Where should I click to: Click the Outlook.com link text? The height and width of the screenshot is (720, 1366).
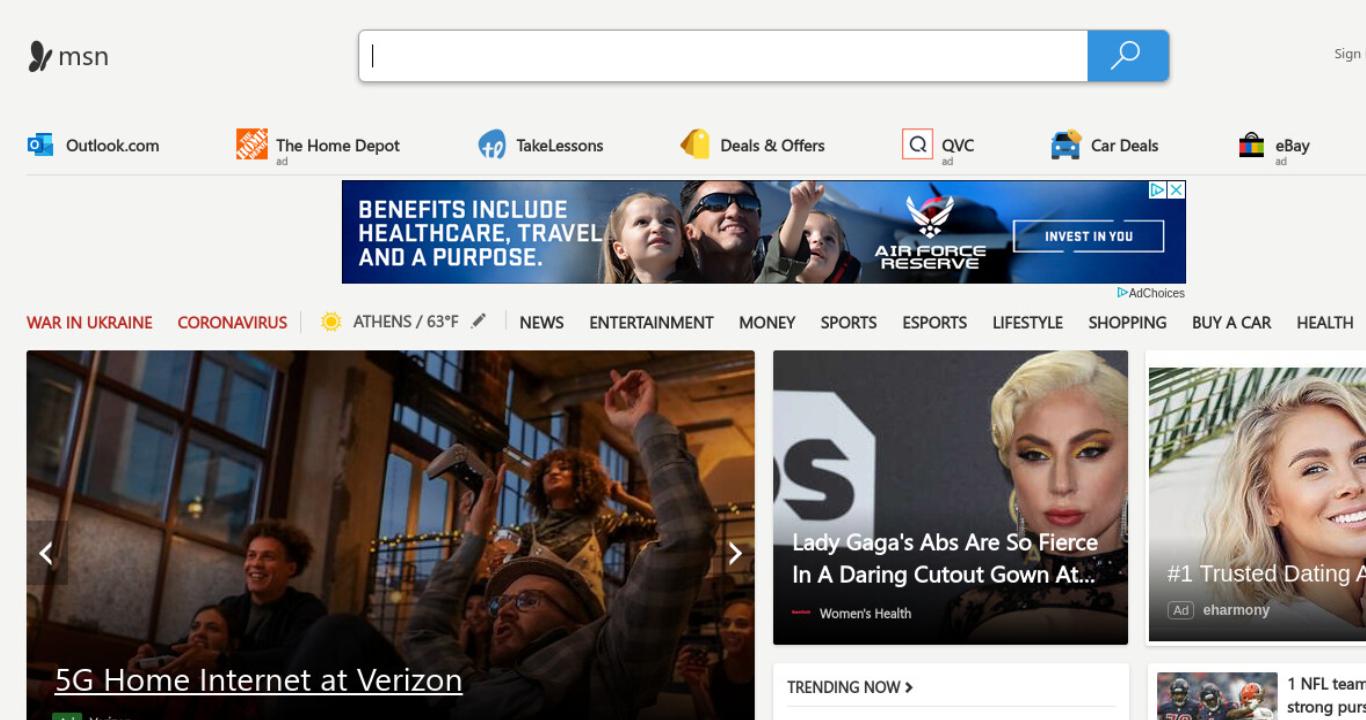(x=112, y=145)
